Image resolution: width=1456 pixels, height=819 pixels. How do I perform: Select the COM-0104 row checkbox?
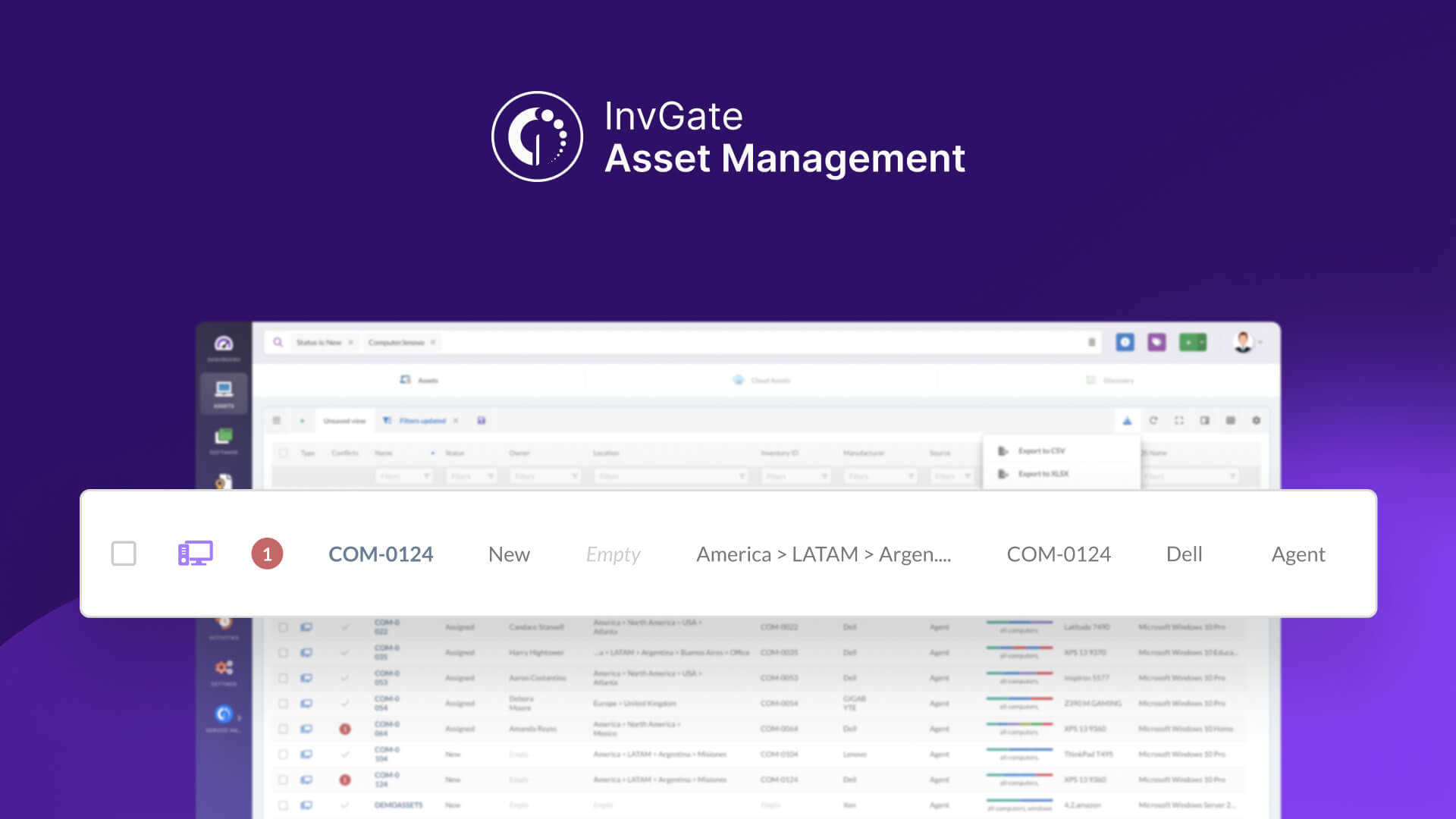click(283, 755)
